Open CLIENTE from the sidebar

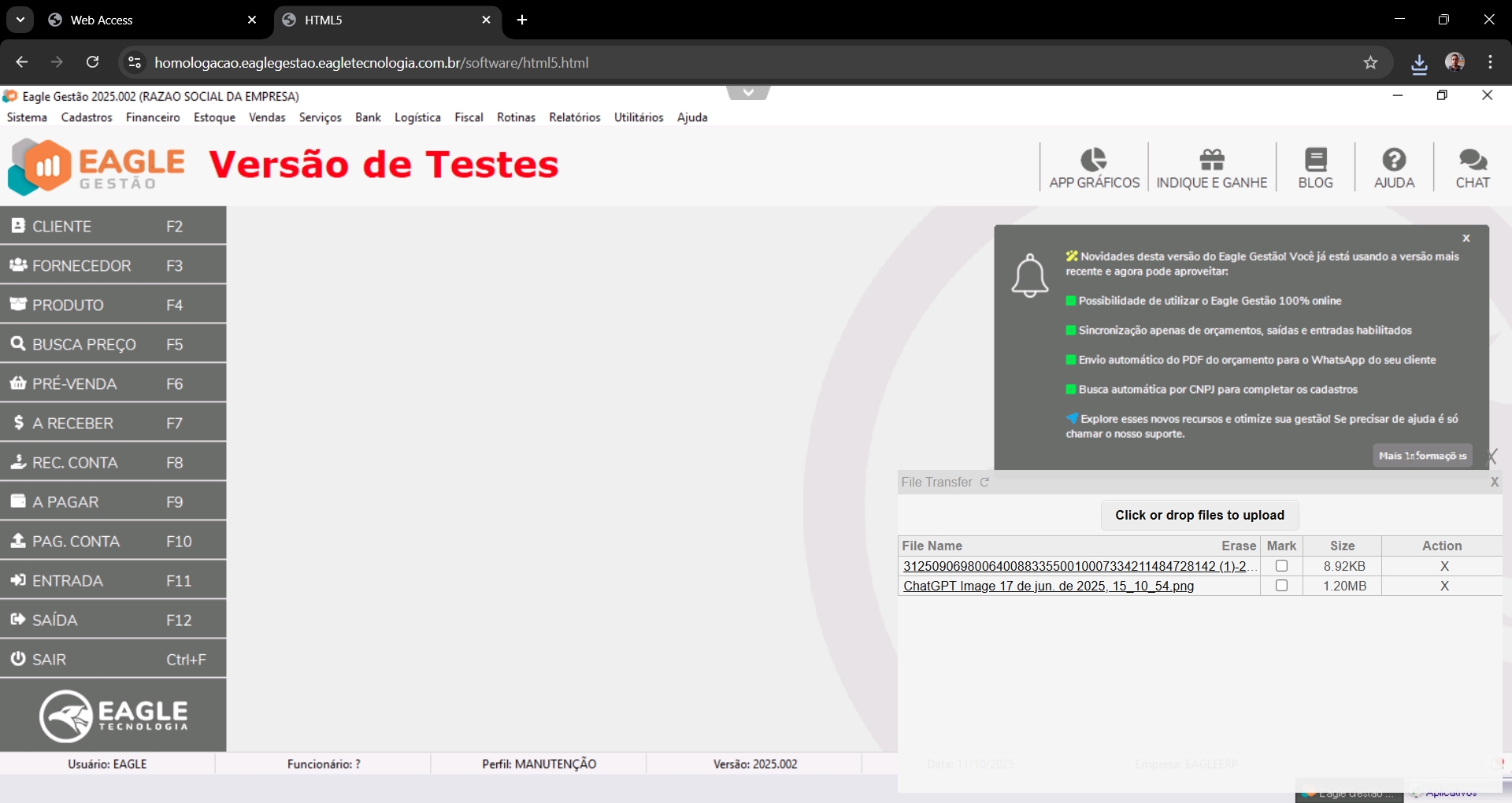(x=113, y=226)
